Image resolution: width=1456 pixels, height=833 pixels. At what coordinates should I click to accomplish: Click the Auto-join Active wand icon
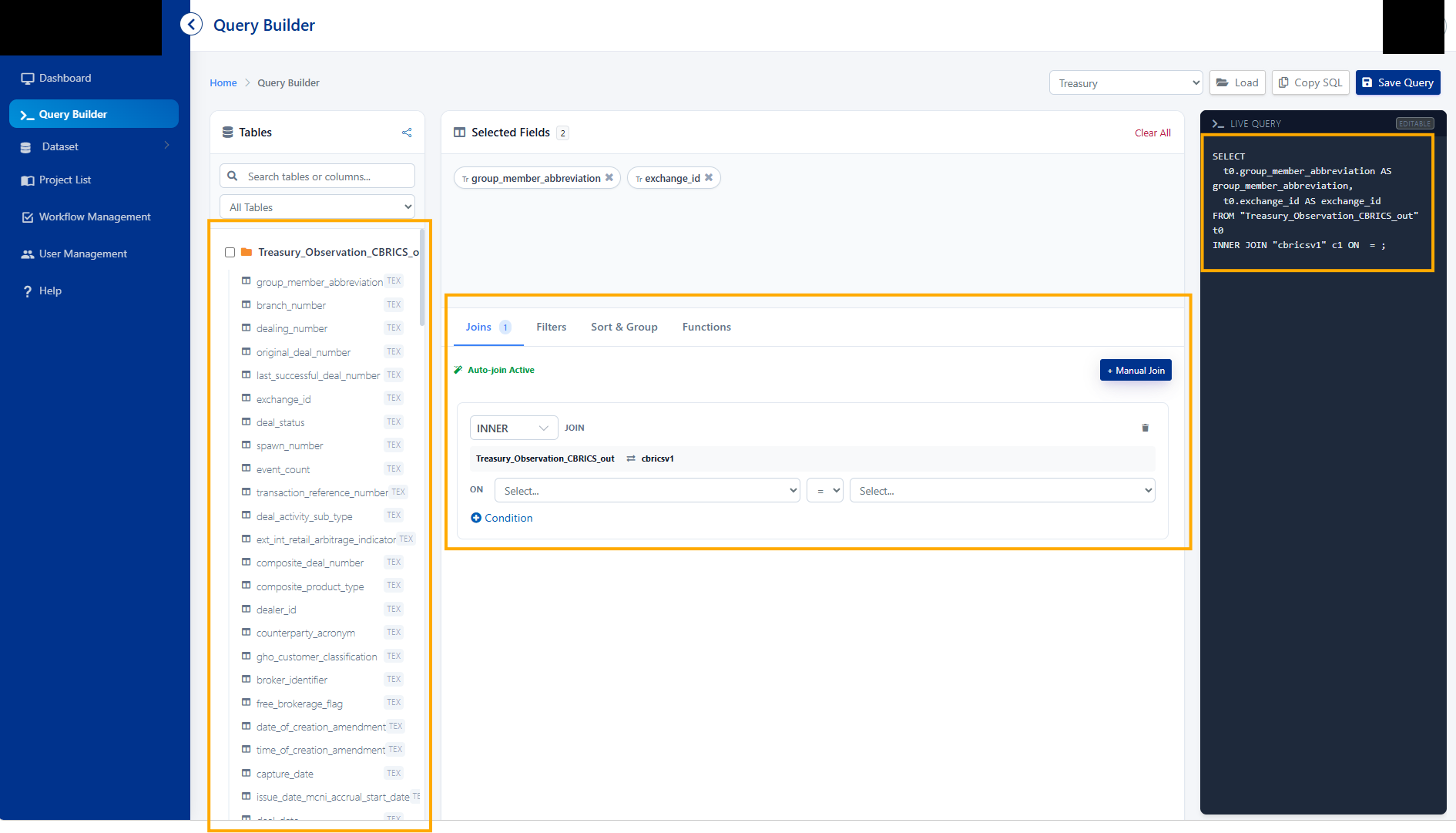[x=458, y=370]
